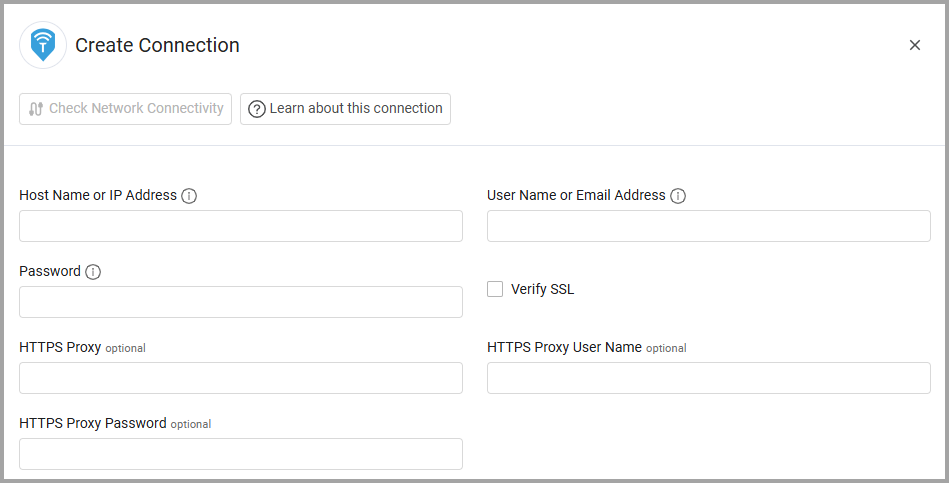Click the Password info icon
The image size is (949, 483).
[x=93, y=272]
